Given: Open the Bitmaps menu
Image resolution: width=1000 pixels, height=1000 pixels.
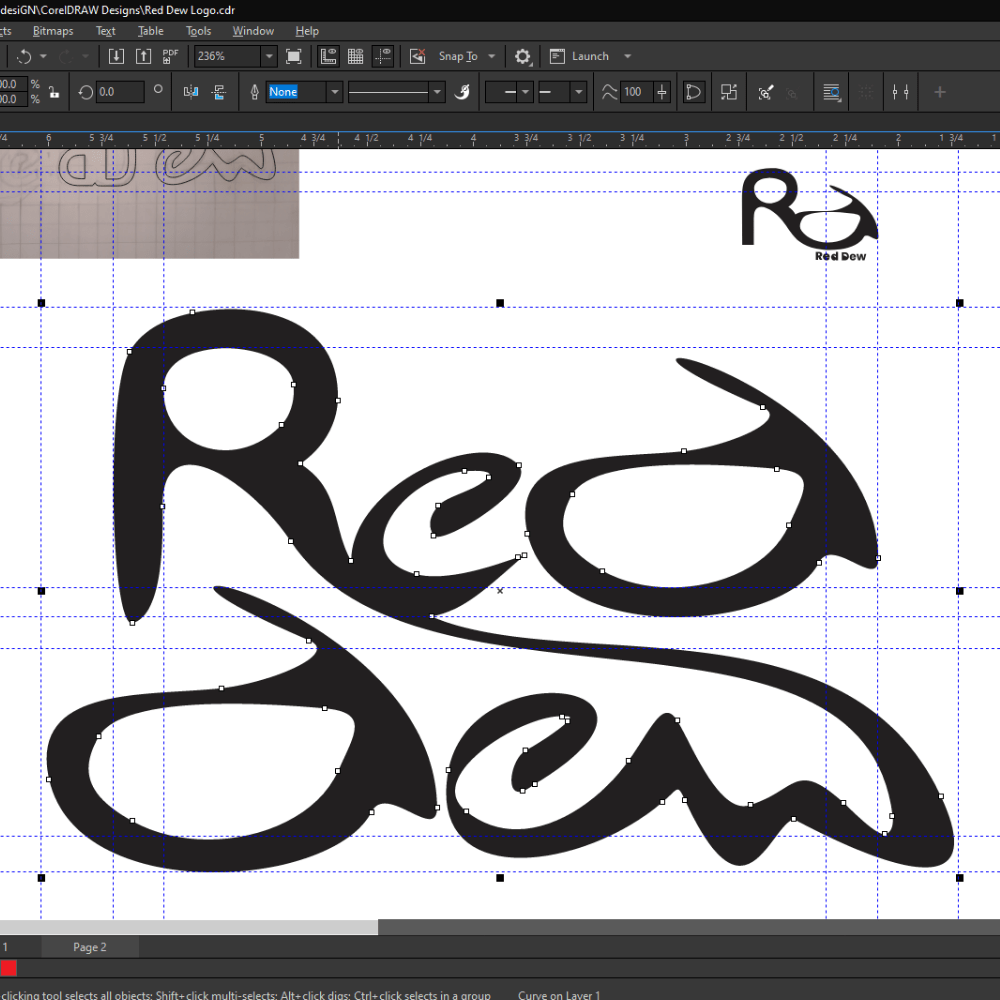Looking at the screenshot, I should coord(53,31).
